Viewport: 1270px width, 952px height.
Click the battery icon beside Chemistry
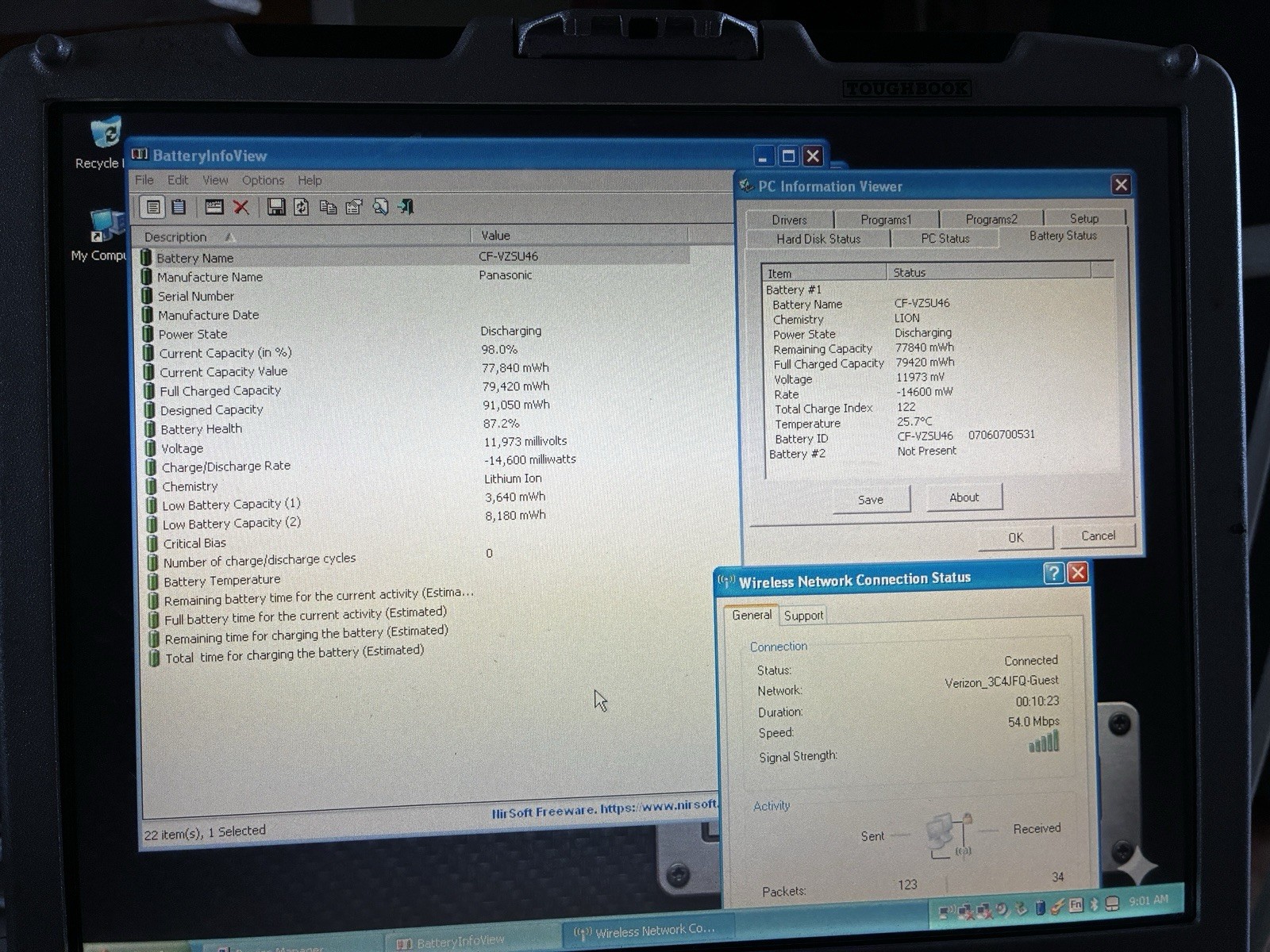coord(151,486)
